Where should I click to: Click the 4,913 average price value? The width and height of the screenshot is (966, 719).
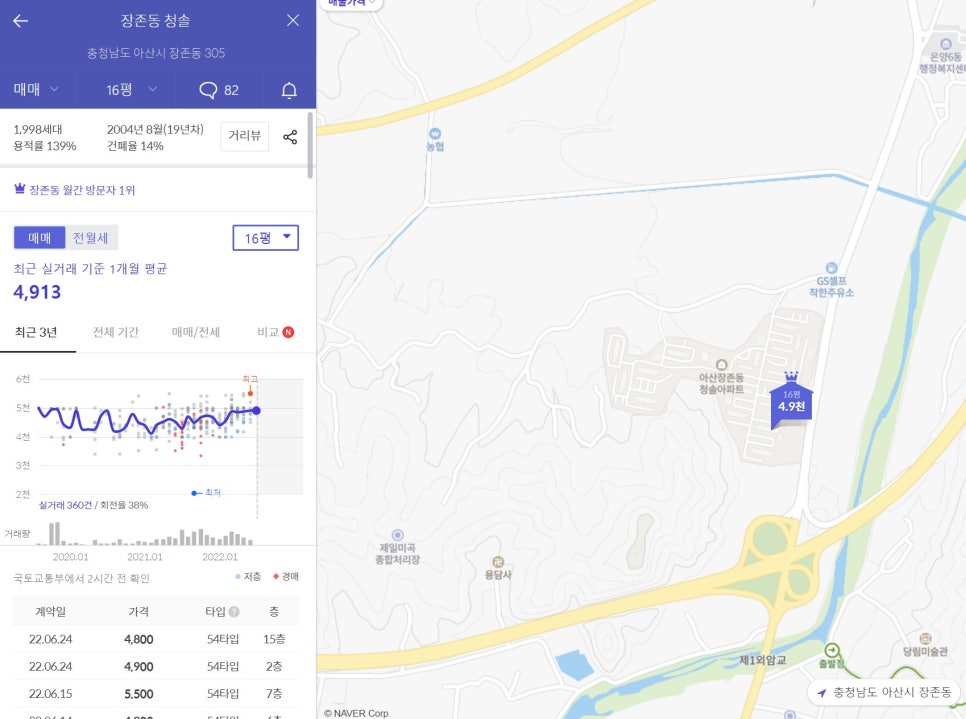(x=38, y=292)
